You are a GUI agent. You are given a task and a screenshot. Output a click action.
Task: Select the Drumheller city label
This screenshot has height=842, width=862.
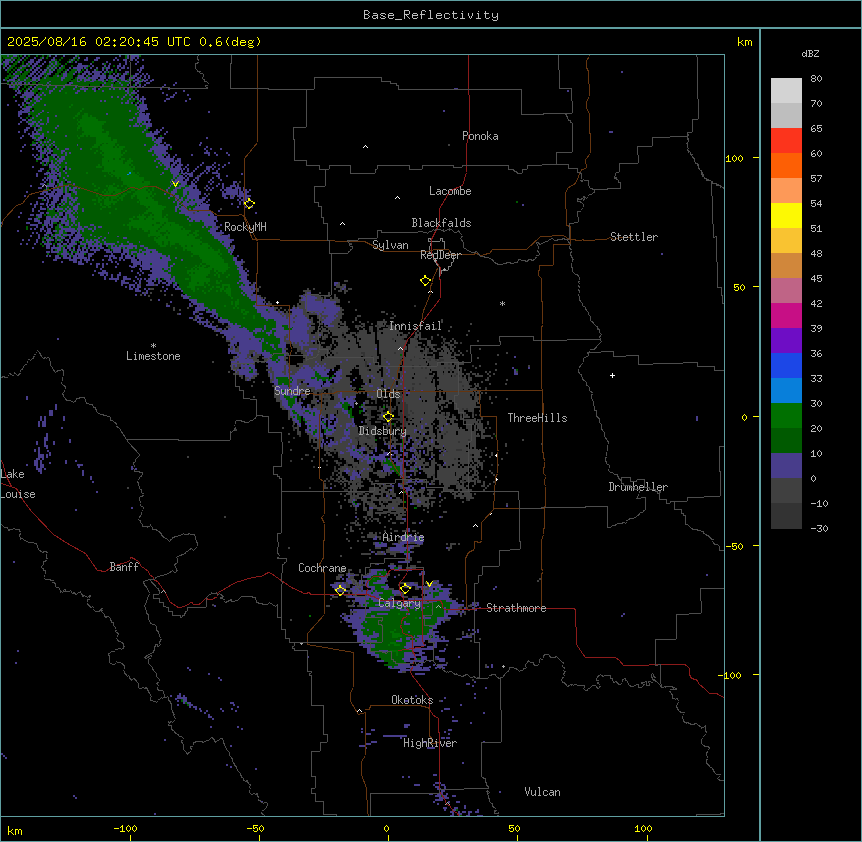click(x=638, y=487)
